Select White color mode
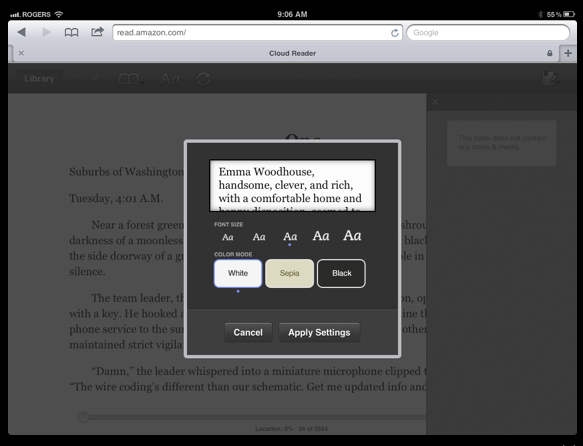 (238, 273)
